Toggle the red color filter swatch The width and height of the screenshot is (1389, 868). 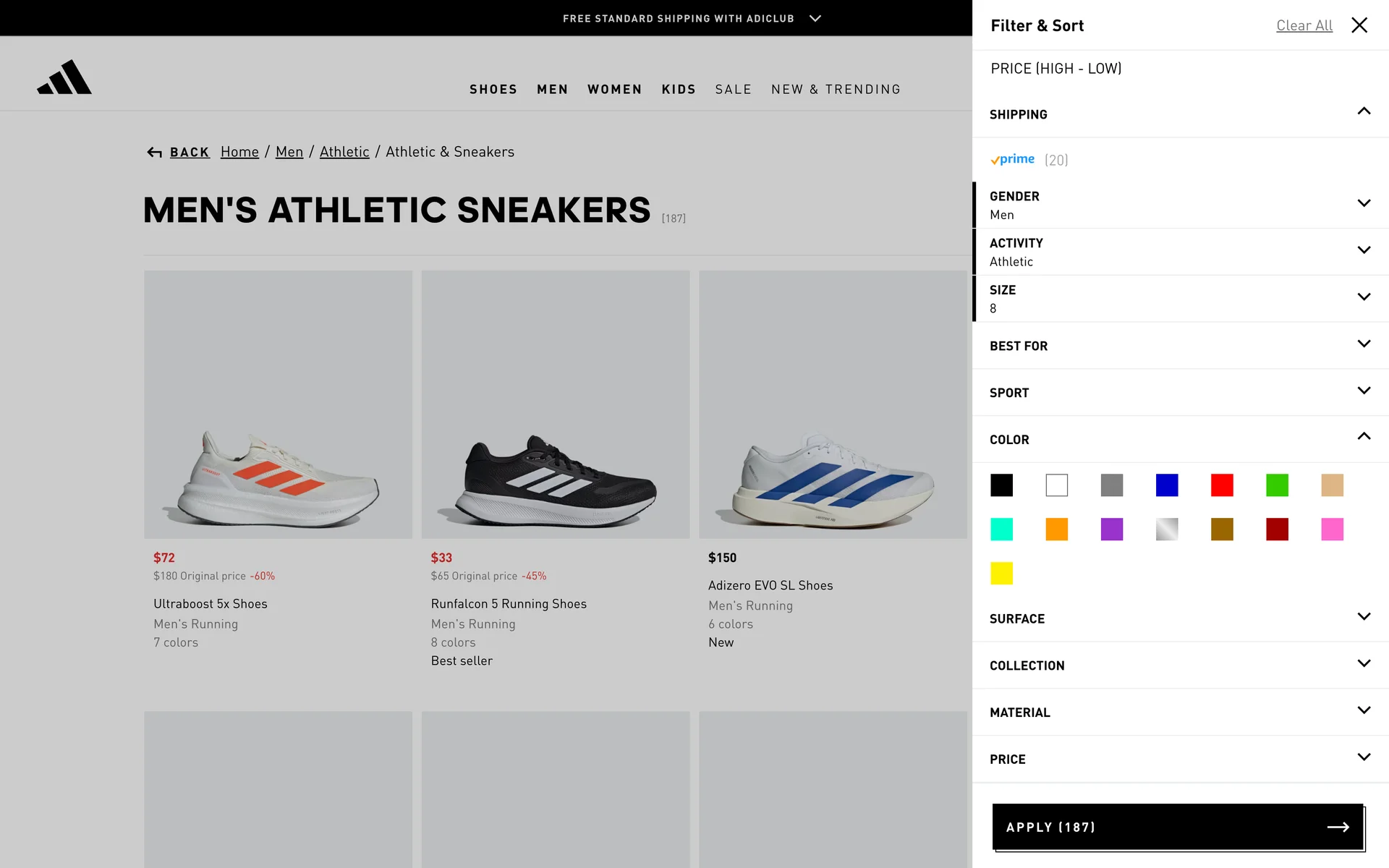(x=1222, y=485)
